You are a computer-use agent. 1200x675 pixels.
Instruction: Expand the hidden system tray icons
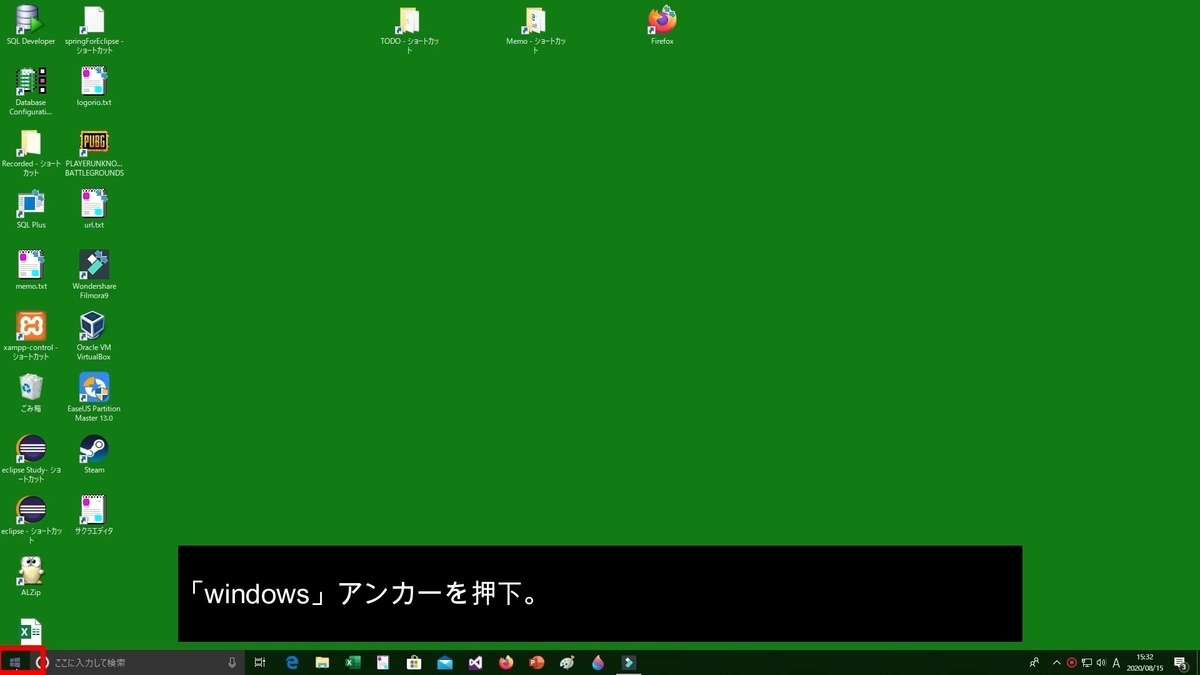(x=1057, y=662)
